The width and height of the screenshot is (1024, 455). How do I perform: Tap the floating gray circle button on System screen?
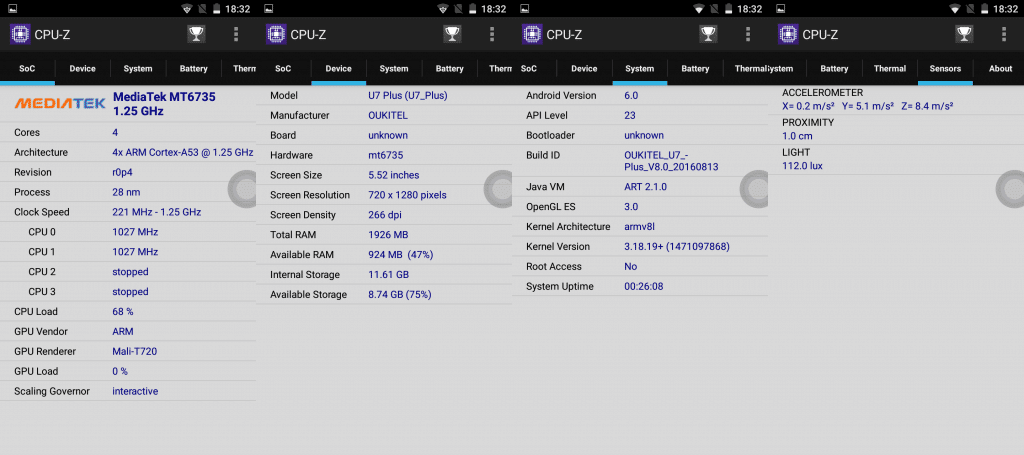[x=754, y=189]
